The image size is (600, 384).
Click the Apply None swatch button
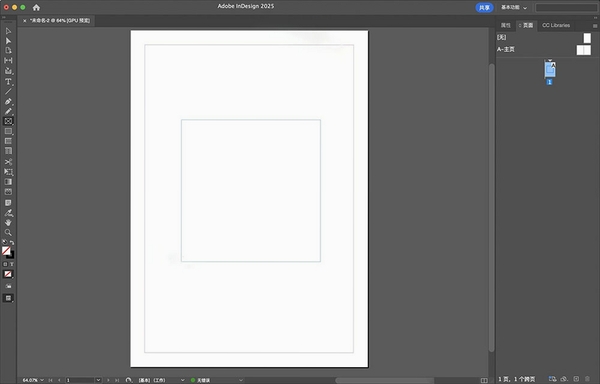8,274
